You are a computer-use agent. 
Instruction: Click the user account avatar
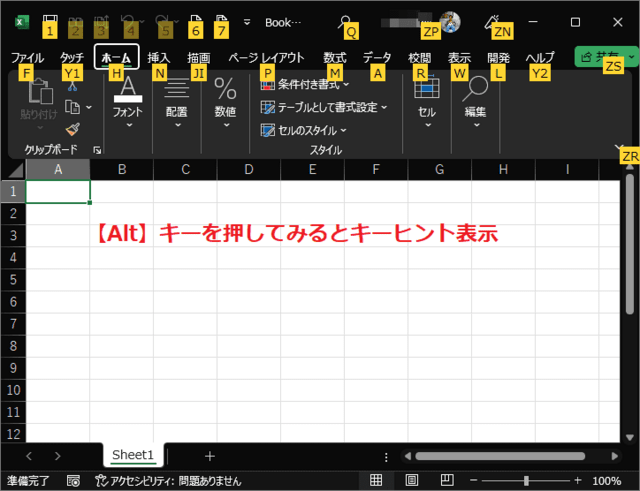coord(450,21)
